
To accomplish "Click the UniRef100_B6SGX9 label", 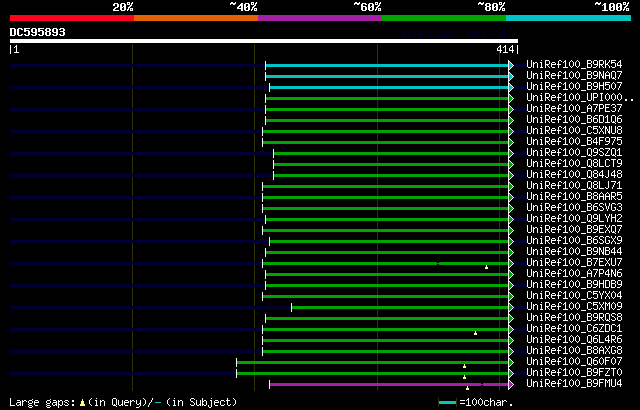I will (x=574, y=241).
